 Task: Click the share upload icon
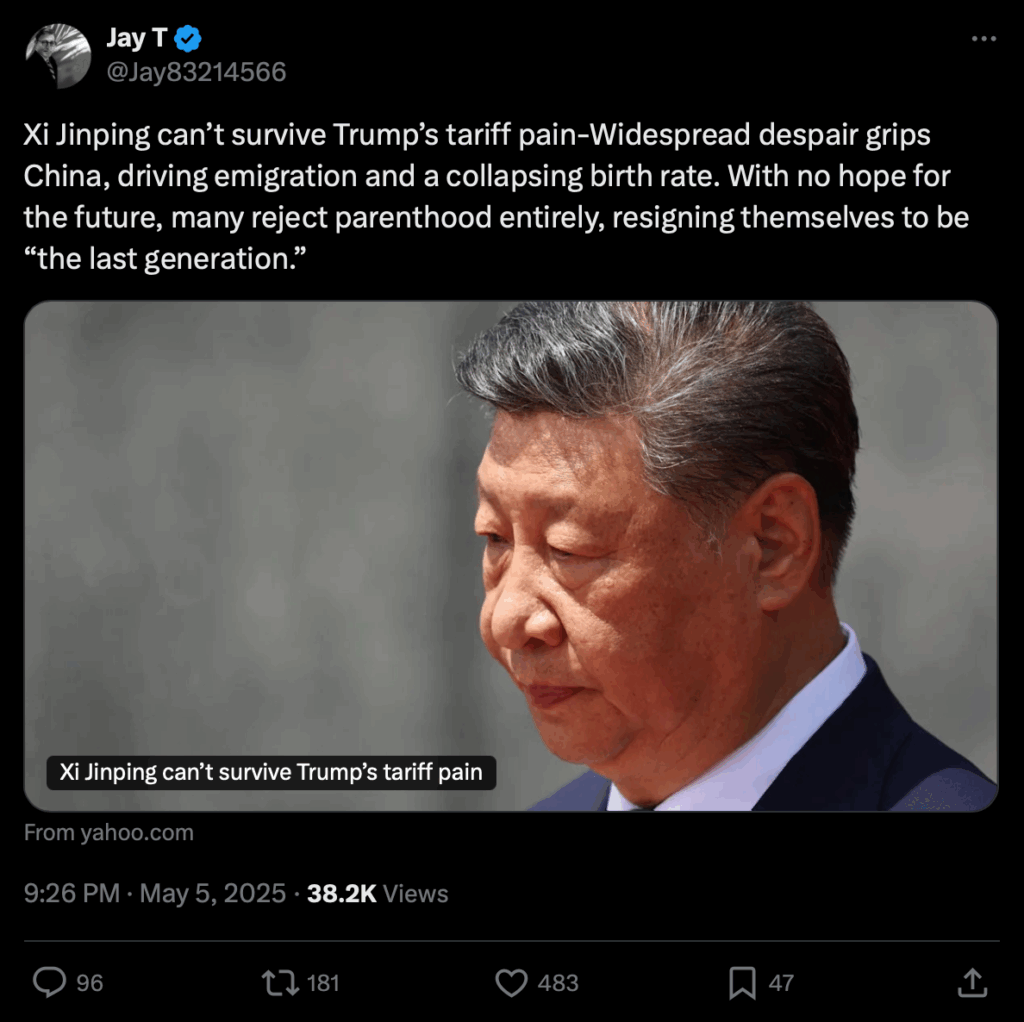coord(972,982)
